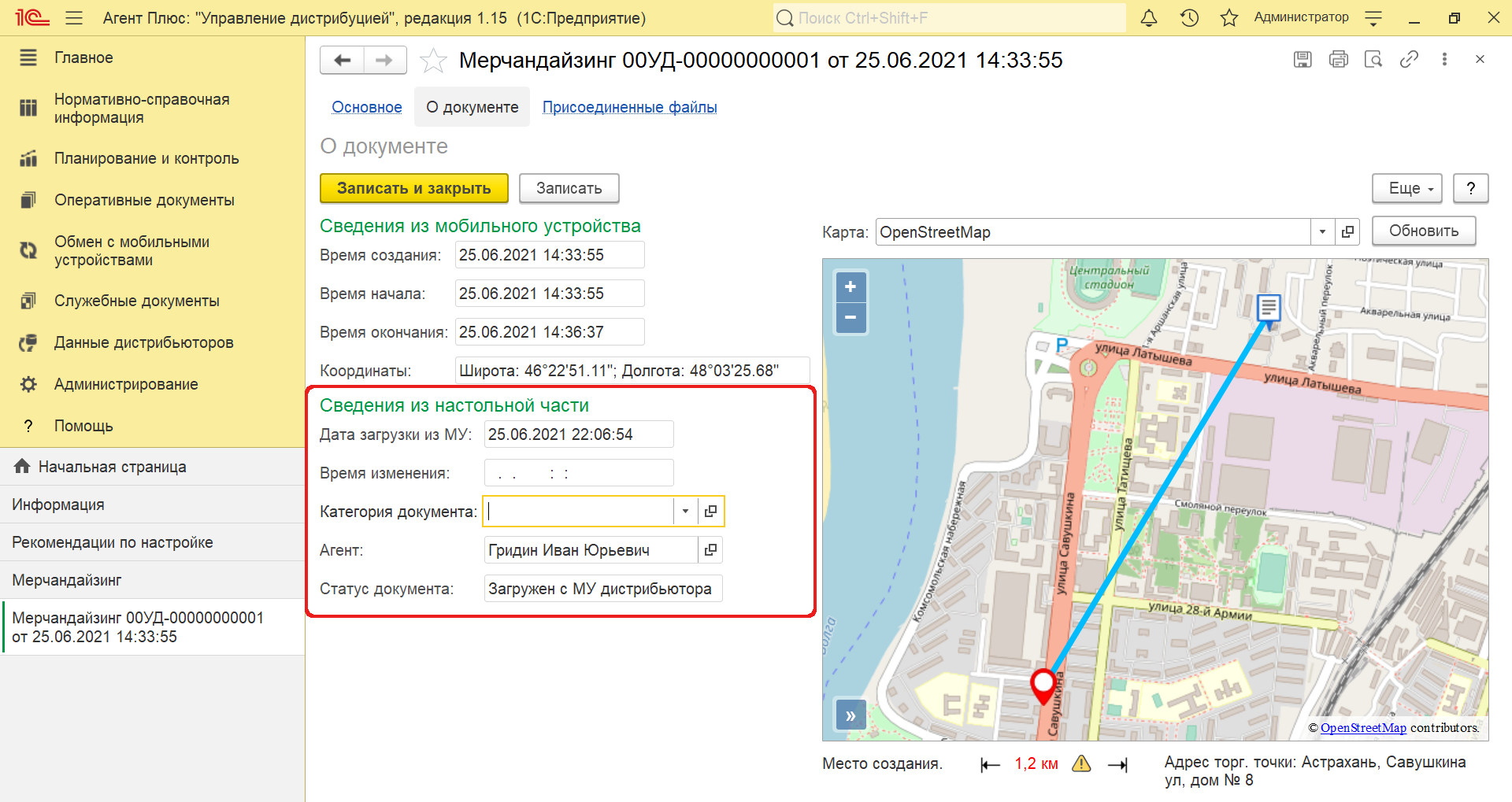Open favorites star in title bar
This screenshot has width=1512, height=802.
1229,17
